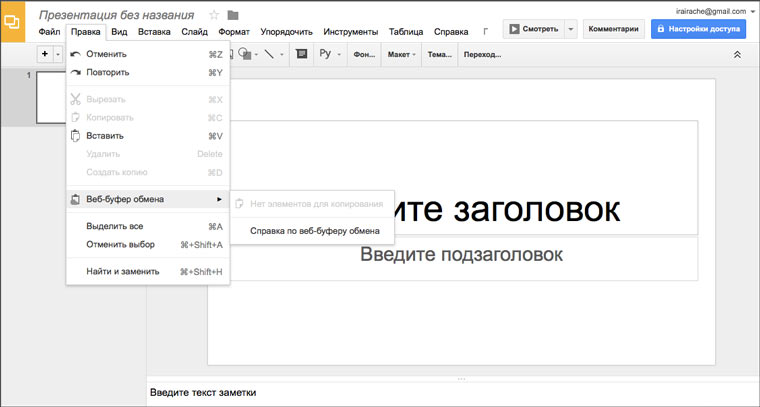Click the add new slide plus button
The height and width of the screenshot is (407, 760).
[x=44, y=54]
